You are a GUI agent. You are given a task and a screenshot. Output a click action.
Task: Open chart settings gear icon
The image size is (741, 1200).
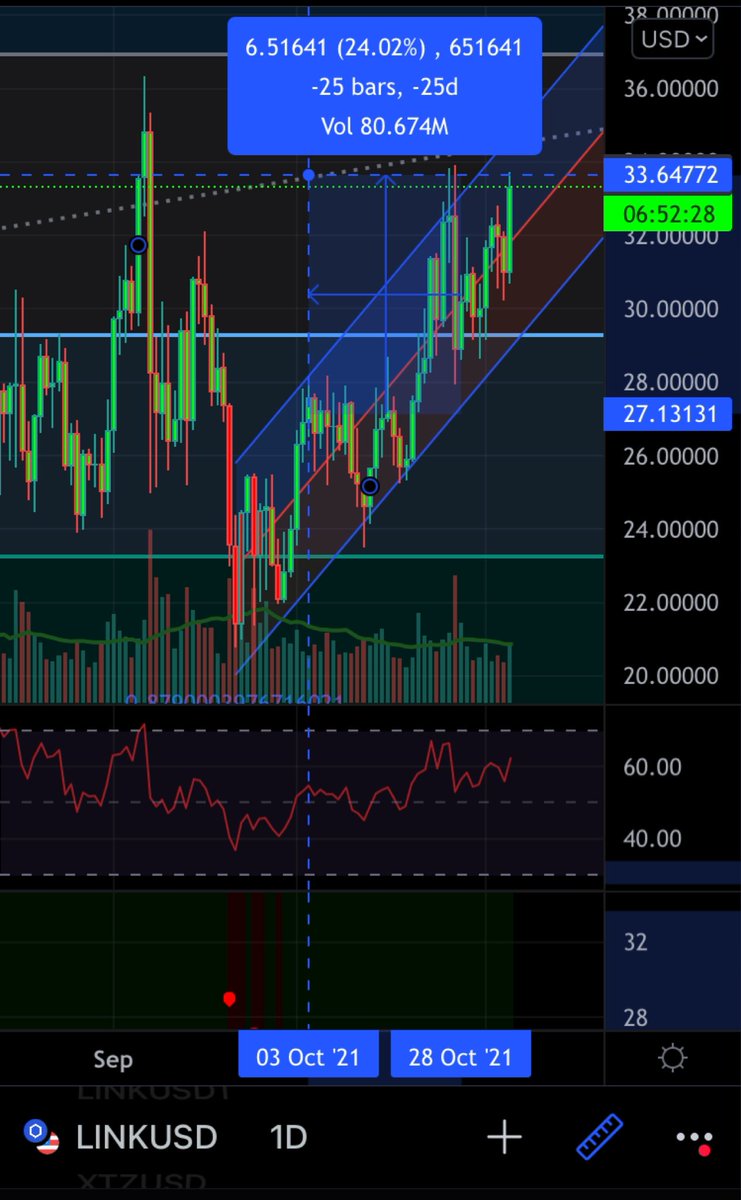pyautogui.click(x=673, y=1058)
